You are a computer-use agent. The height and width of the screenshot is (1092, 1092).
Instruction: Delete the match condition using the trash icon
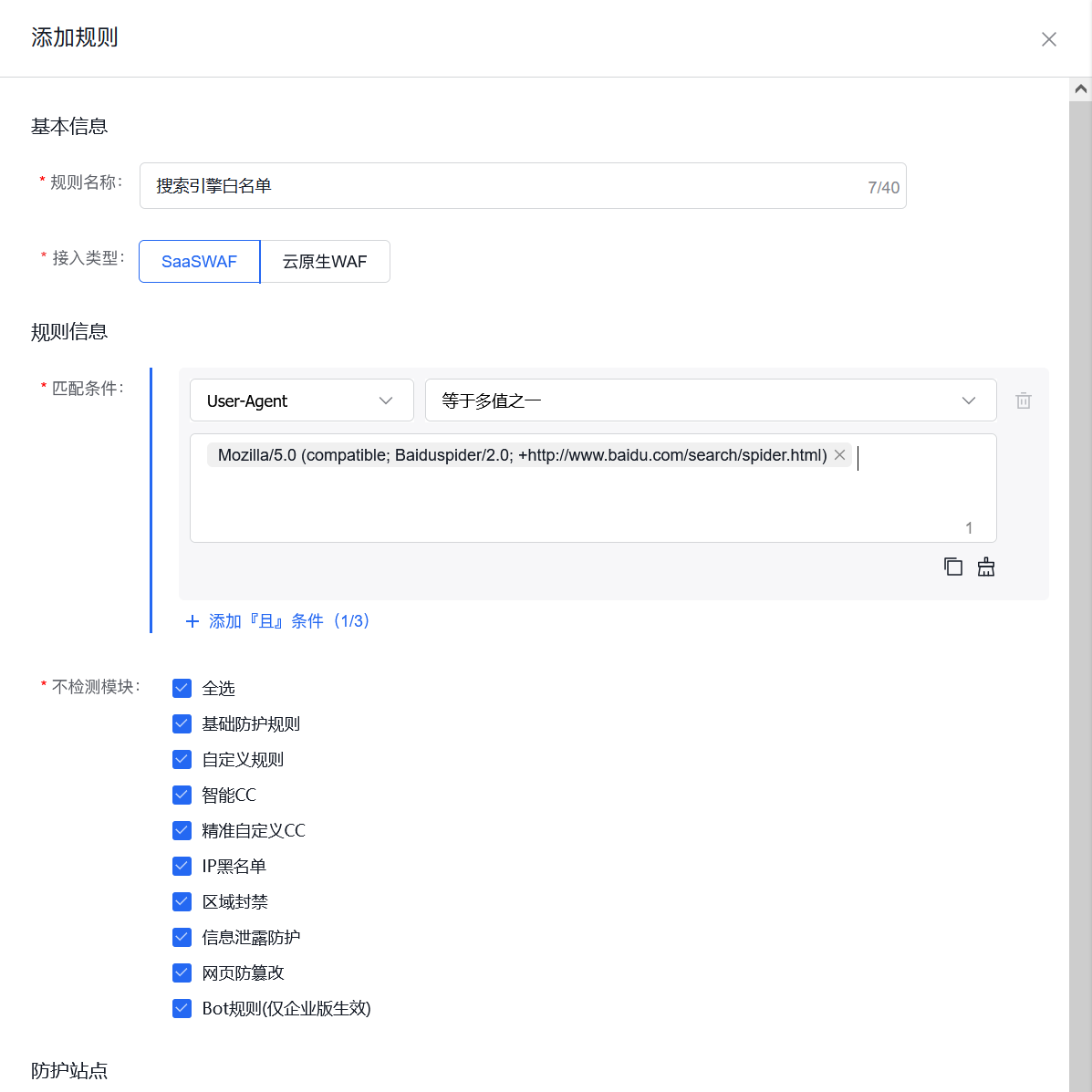click(1023, 400)
